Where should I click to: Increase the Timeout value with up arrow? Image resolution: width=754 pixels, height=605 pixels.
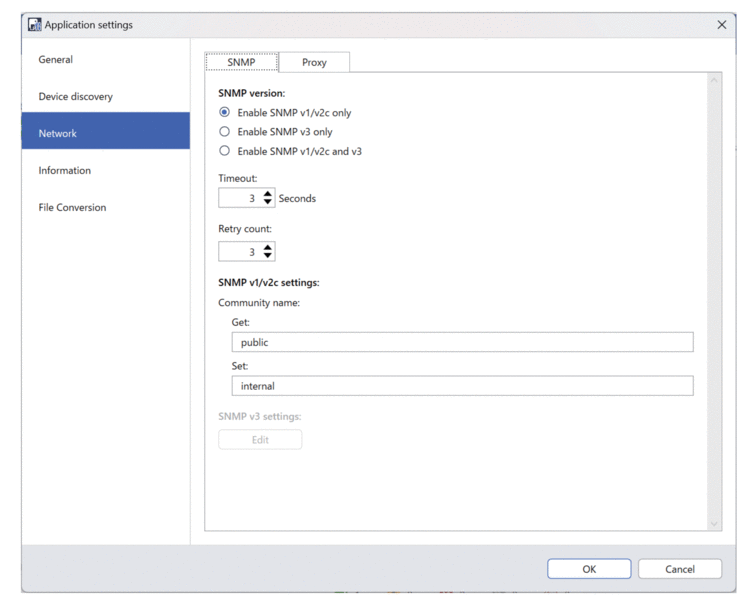(x=268, y=194)
